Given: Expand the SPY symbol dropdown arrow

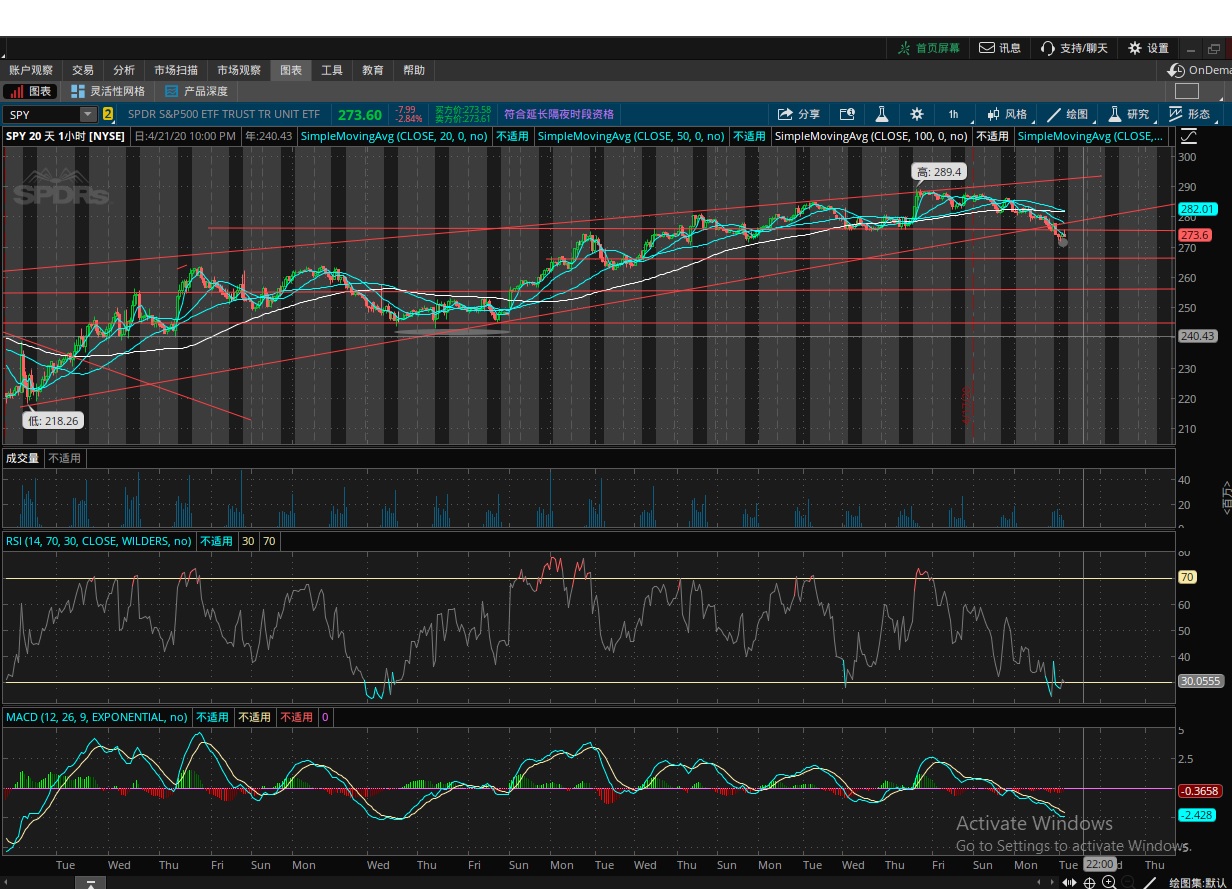Looking at the screenshot, I should coord(88,115).
